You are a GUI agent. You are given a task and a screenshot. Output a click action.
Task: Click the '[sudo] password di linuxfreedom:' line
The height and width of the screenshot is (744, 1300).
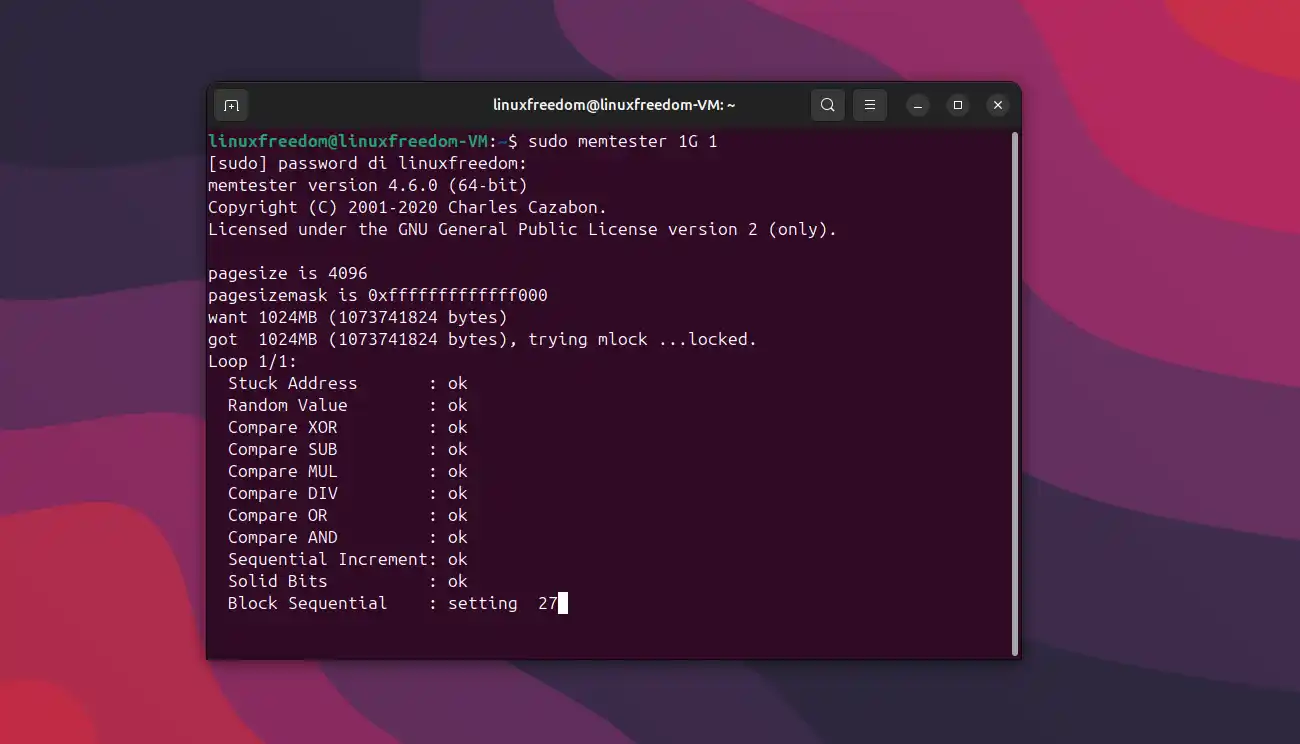tap(367, 163)
